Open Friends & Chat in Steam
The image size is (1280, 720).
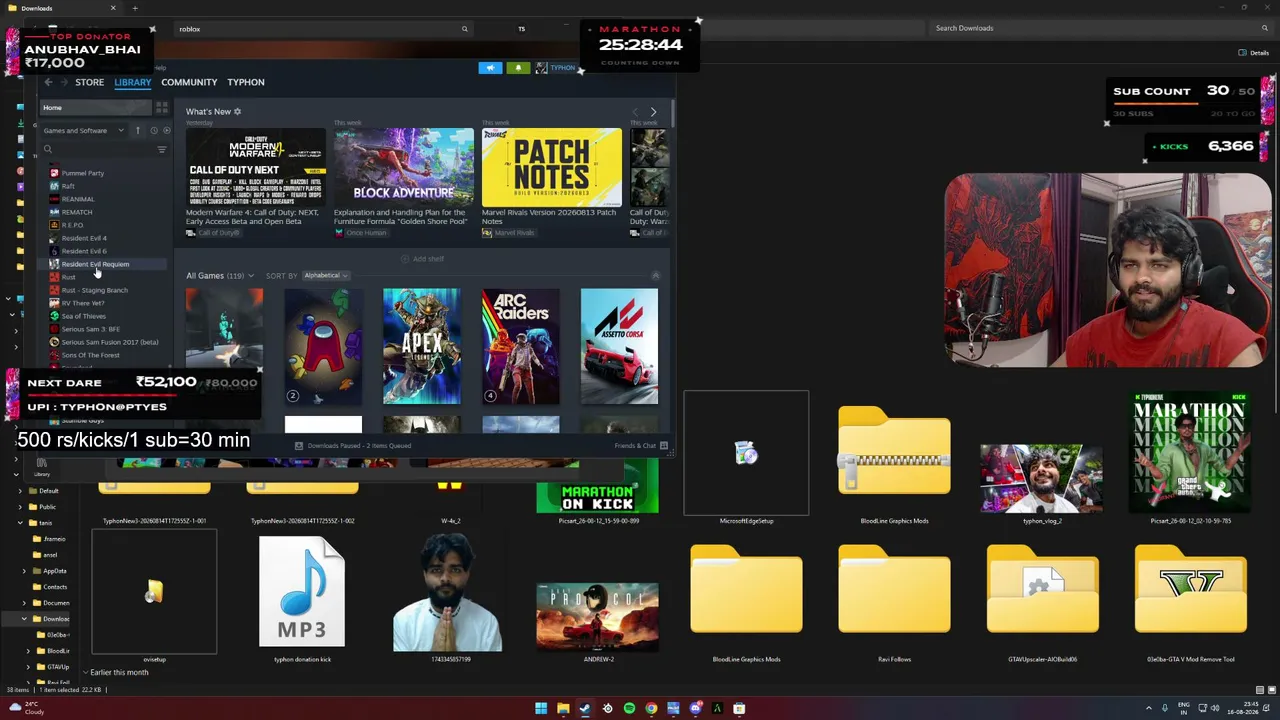click(640, 446)
